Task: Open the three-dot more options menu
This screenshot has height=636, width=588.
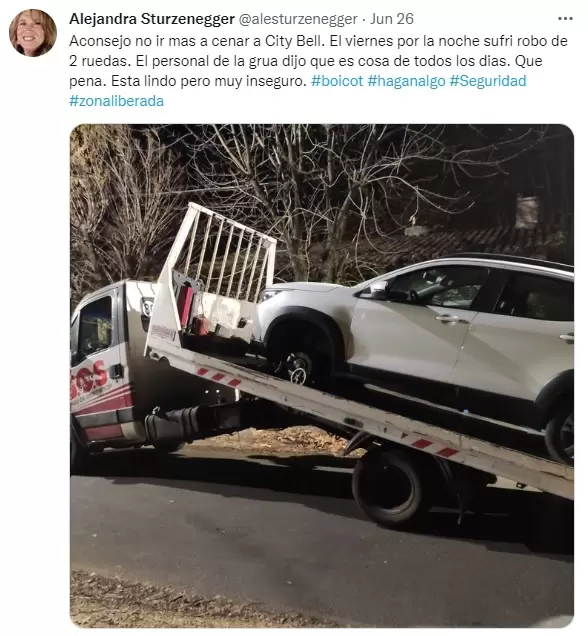Action: coord(565,19)
